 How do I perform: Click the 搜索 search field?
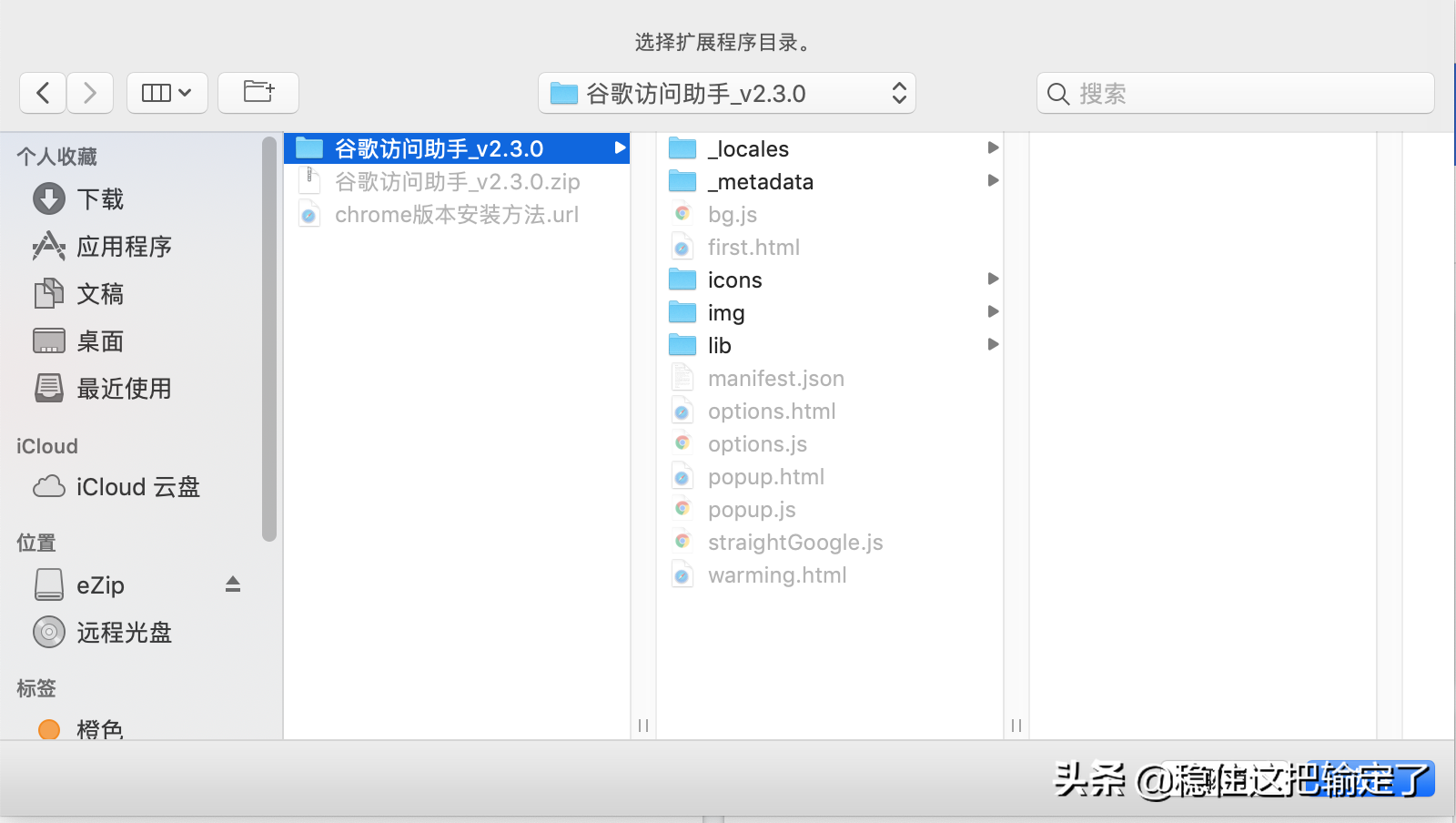(1236, 93)
